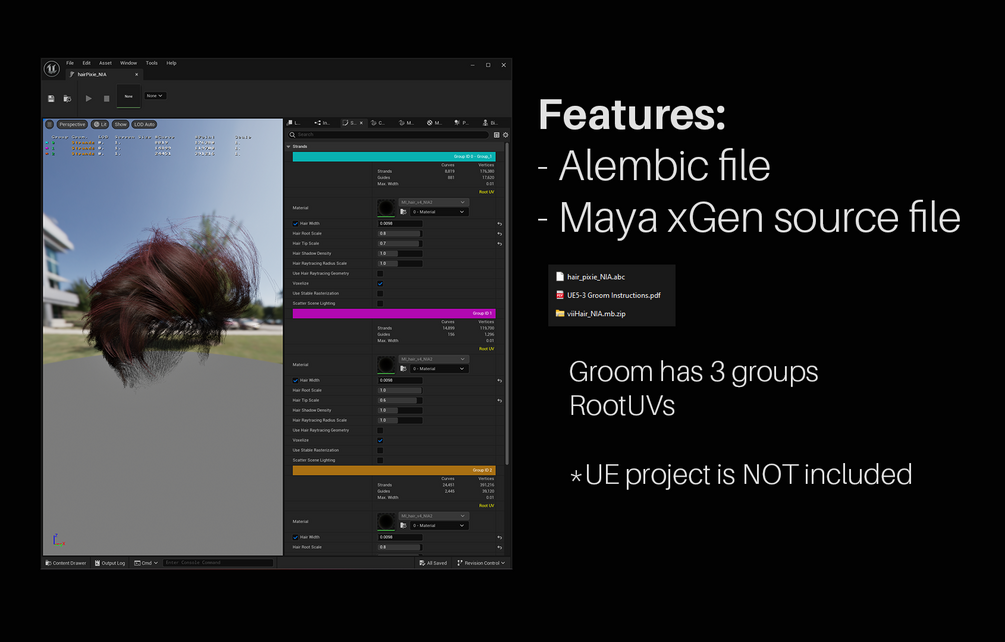Screen dimensions: 1005x642
Task: Toggle Group 1 Hair Width override checkbox
Action: point(295,381)
